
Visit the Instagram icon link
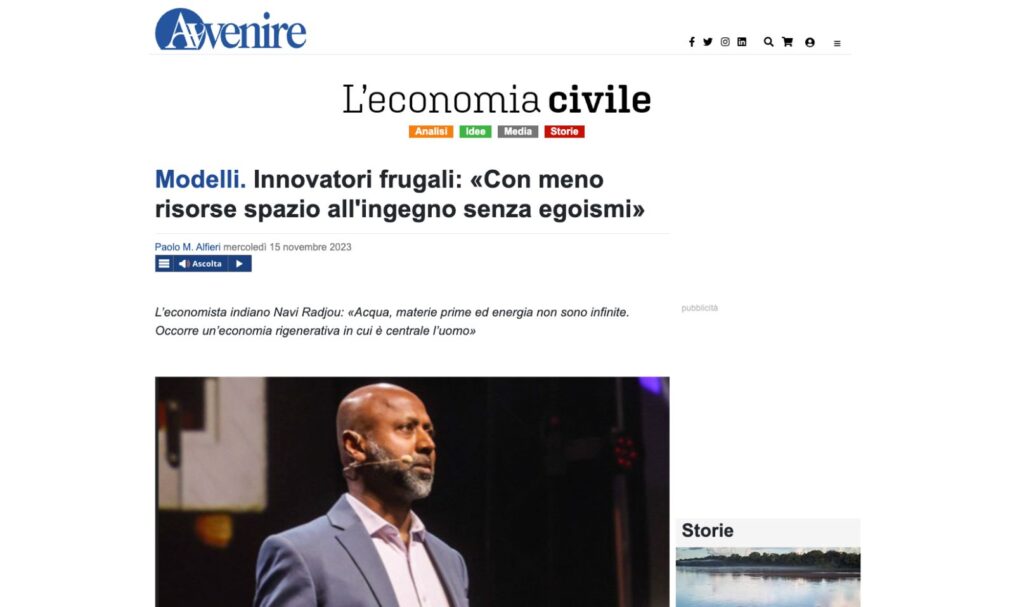pos(725,42)
